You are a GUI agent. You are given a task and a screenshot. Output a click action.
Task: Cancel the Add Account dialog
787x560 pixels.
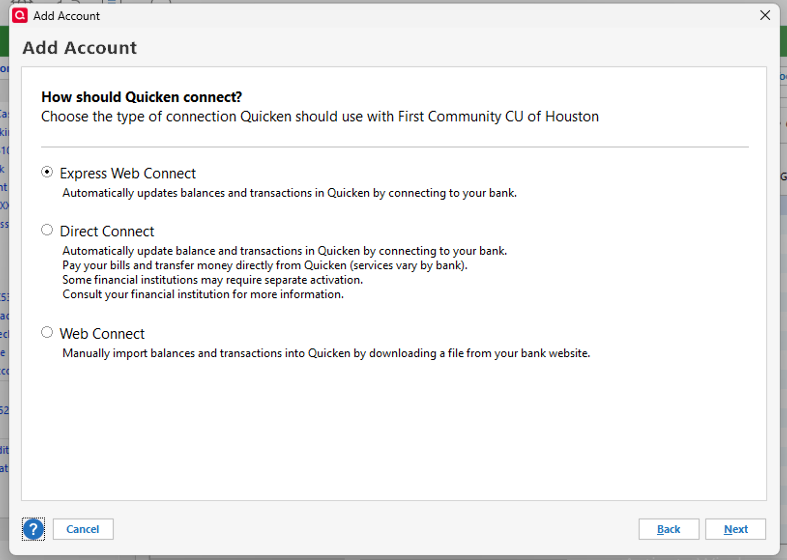pyautogui.click(x=83, y=529)
